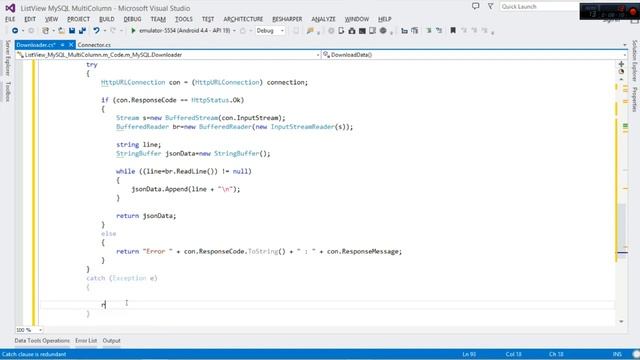Close the Downloader.cs tab
The width and height of the screenshot is (640, 360).
coord(71,45)
